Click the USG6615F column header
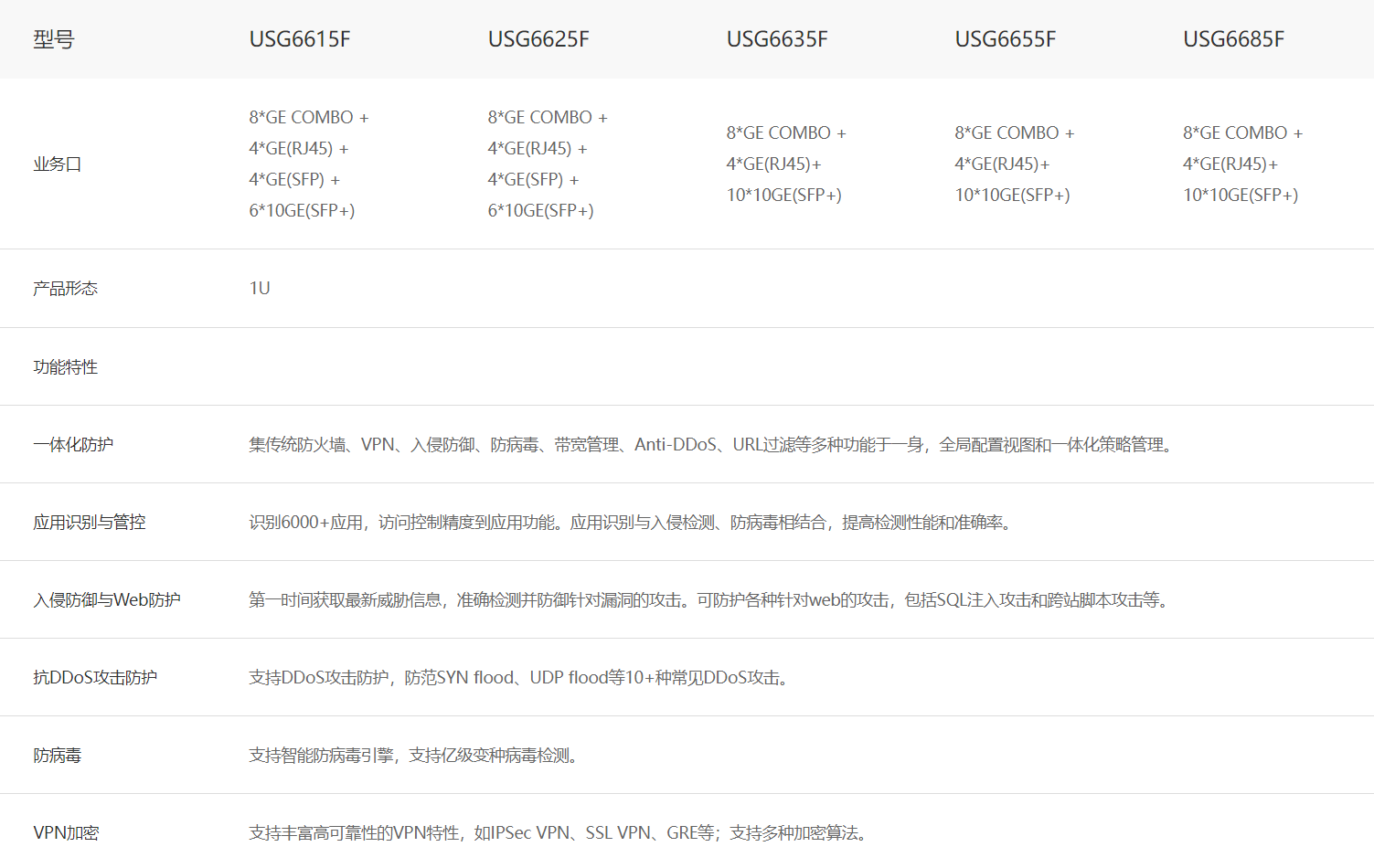Viewport: 1374px width, 868px height. [x=299, y=39]
